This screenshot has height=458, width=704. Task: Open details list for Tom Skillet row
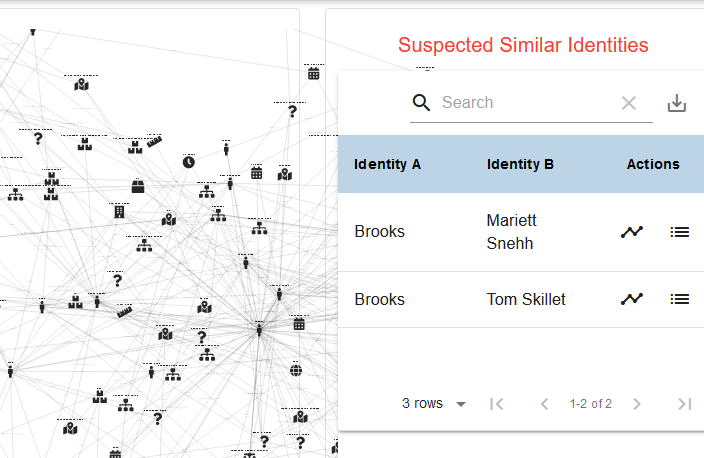679,299
